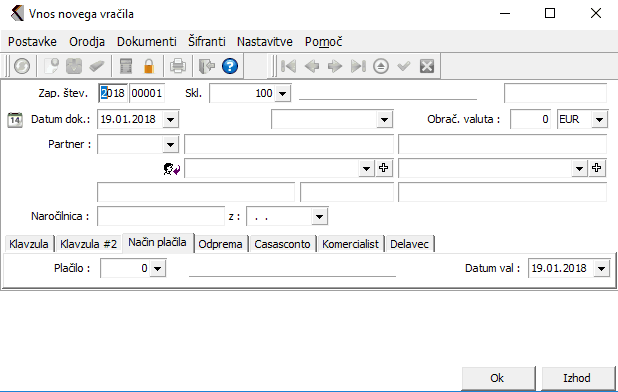Screen dimensions: 618x392
Task: Click the plus button after second contact dropdown
Action: [597, 168]
